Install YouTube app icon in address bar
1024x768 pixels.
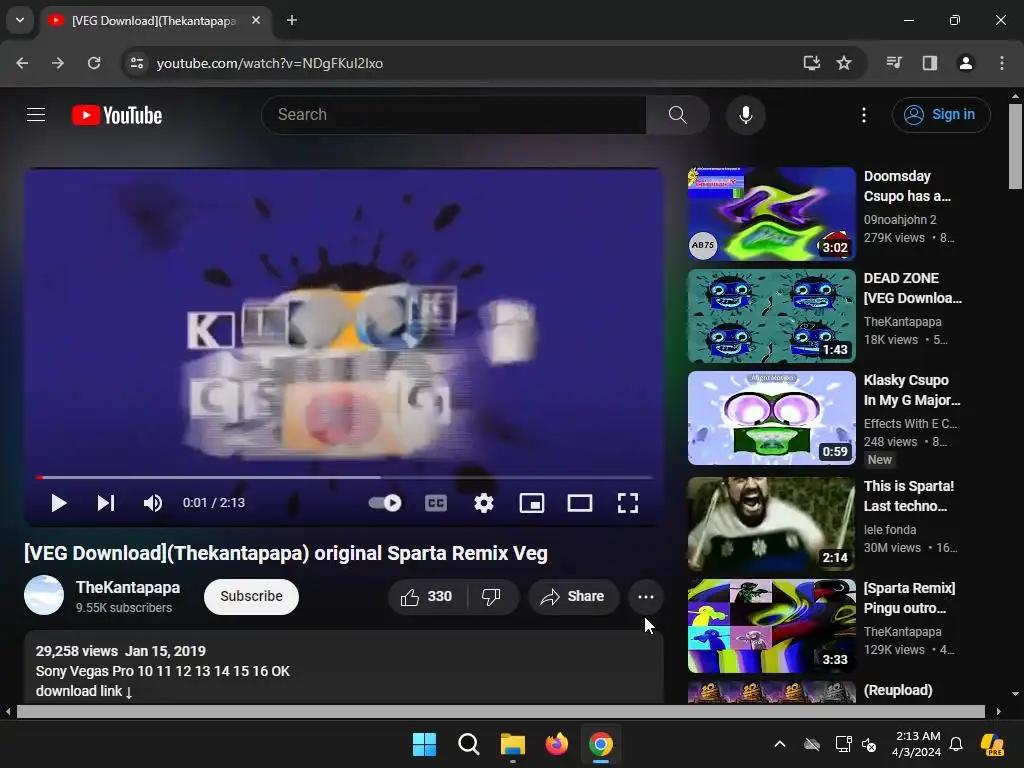[x=812, y=63]
